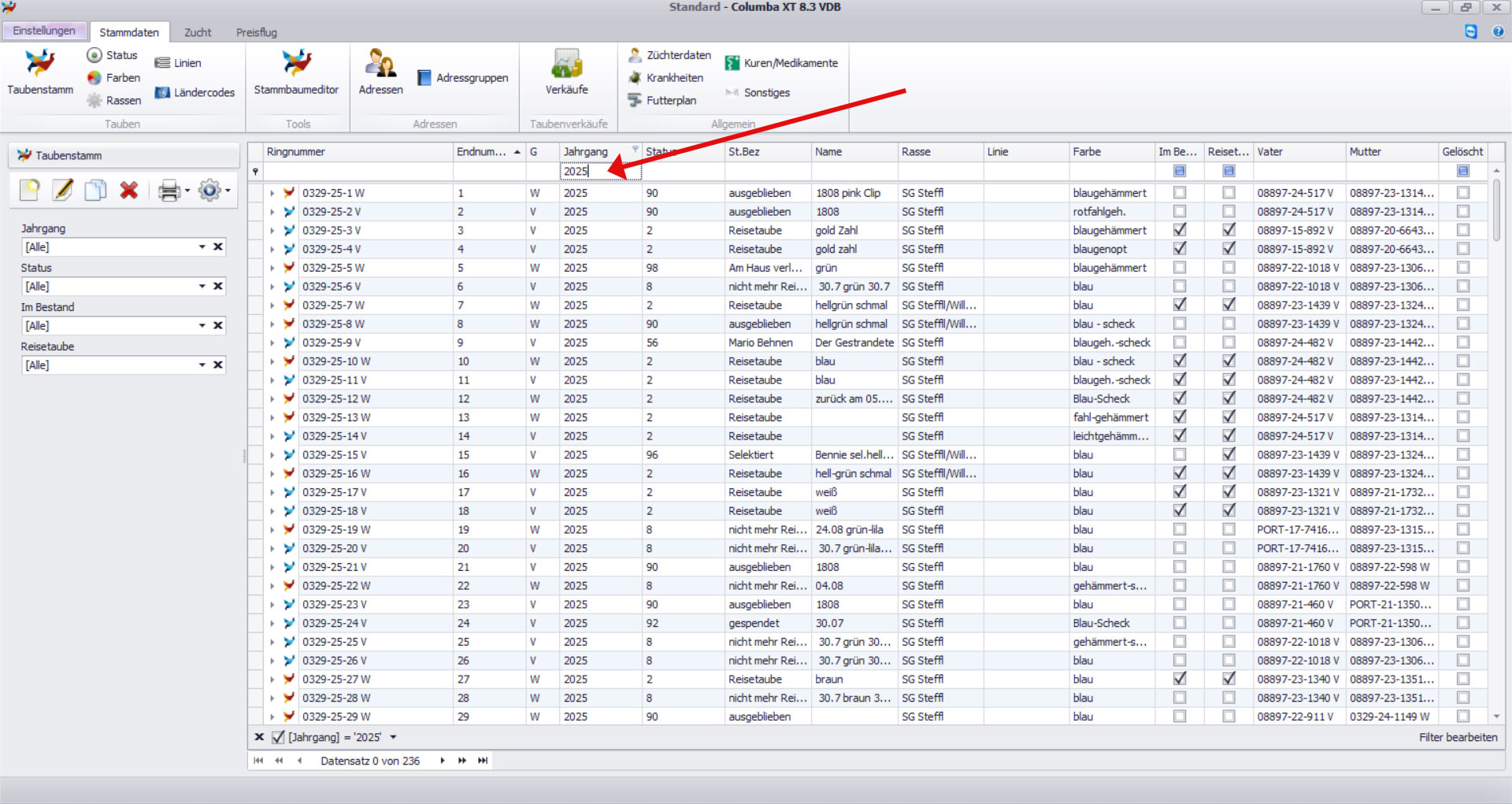Toggle Im Bestand checkbox for 0329-25-1 W

click(x=1179, y=193)
